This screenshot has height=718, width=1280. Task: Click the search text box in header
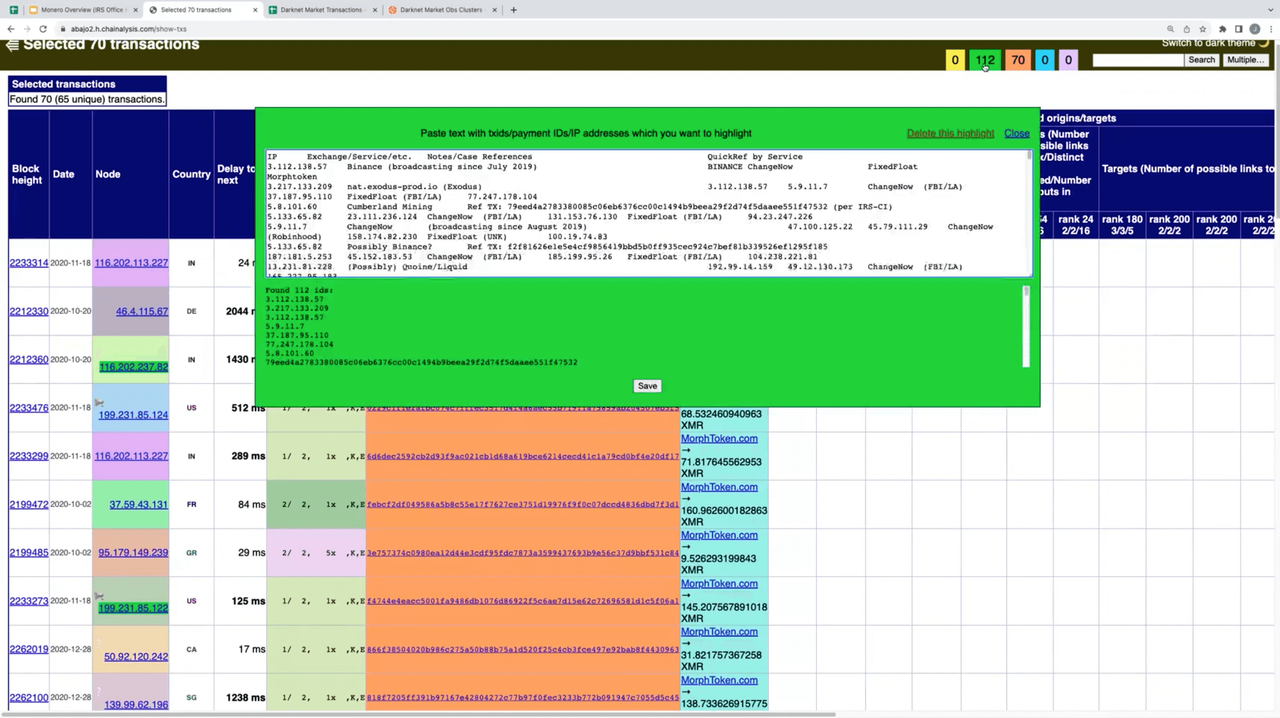(1137, 60)
